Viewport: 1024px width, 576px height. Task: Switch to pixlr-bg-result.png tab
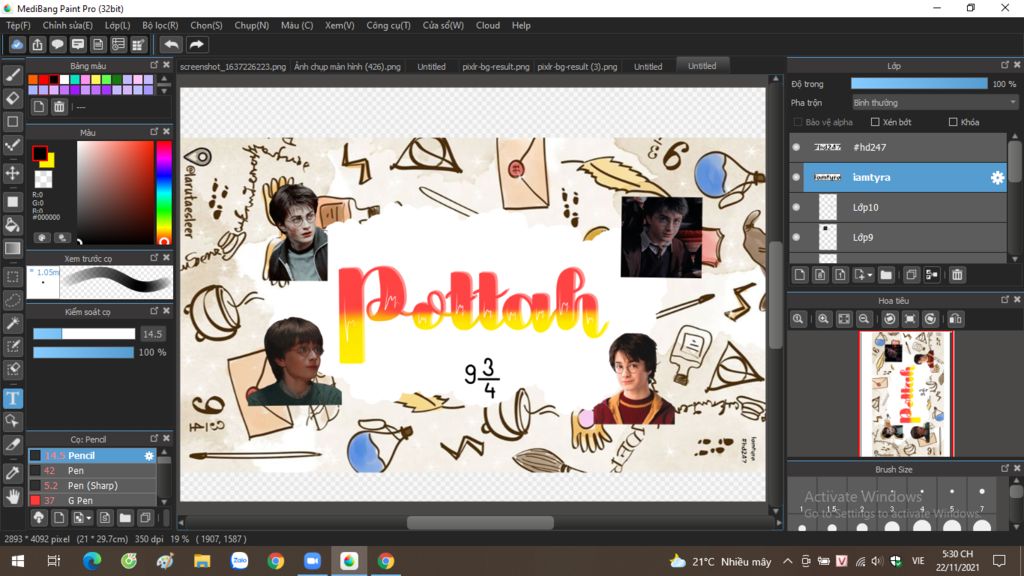point(495,66)
